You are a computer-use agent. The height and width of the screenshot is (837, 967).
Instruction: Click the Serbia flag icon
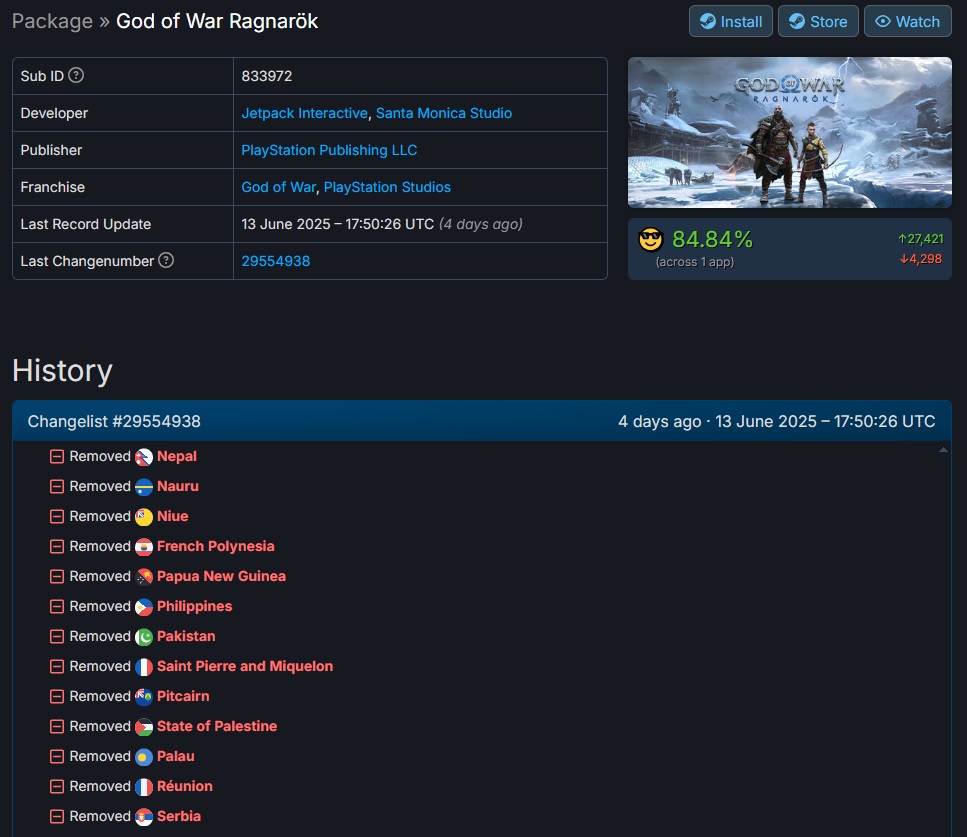click(x=144, y=817)
